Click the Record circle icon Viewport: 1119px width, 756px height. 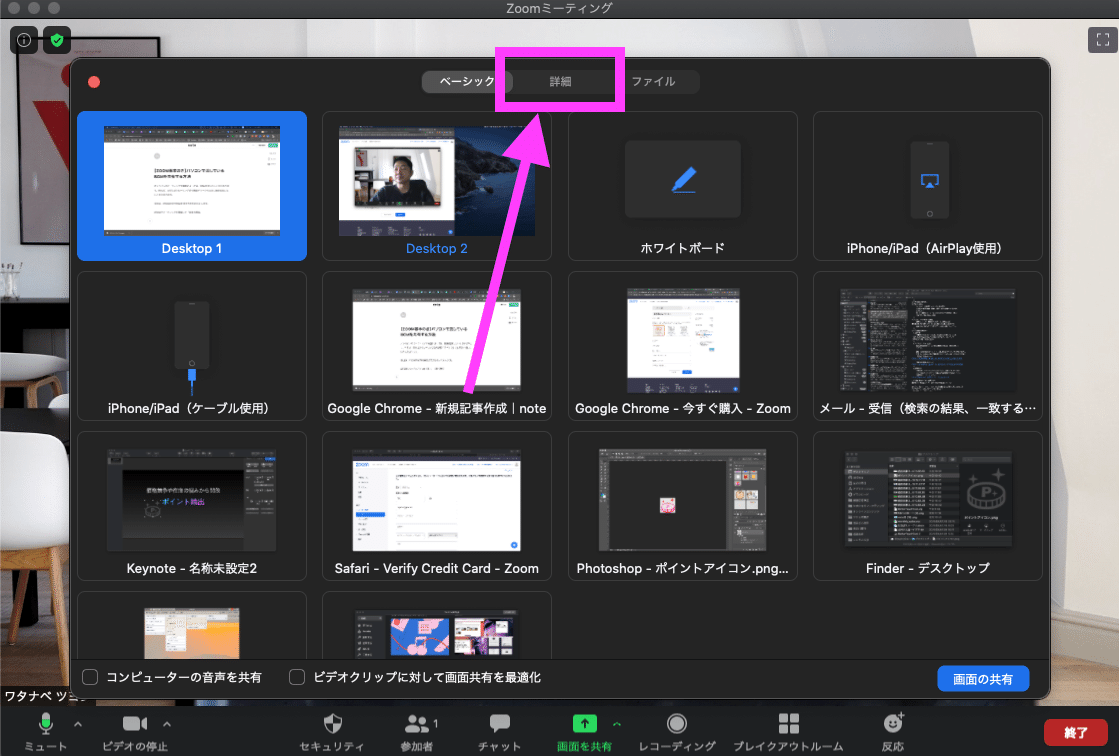coord(677,723)
